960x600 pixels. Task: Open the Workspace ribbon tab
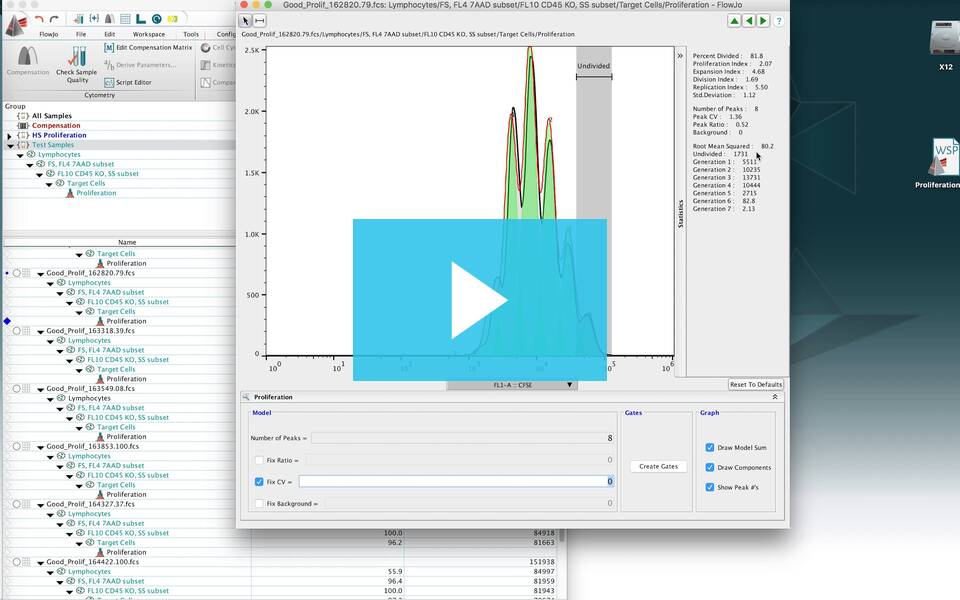pos(149,34)
